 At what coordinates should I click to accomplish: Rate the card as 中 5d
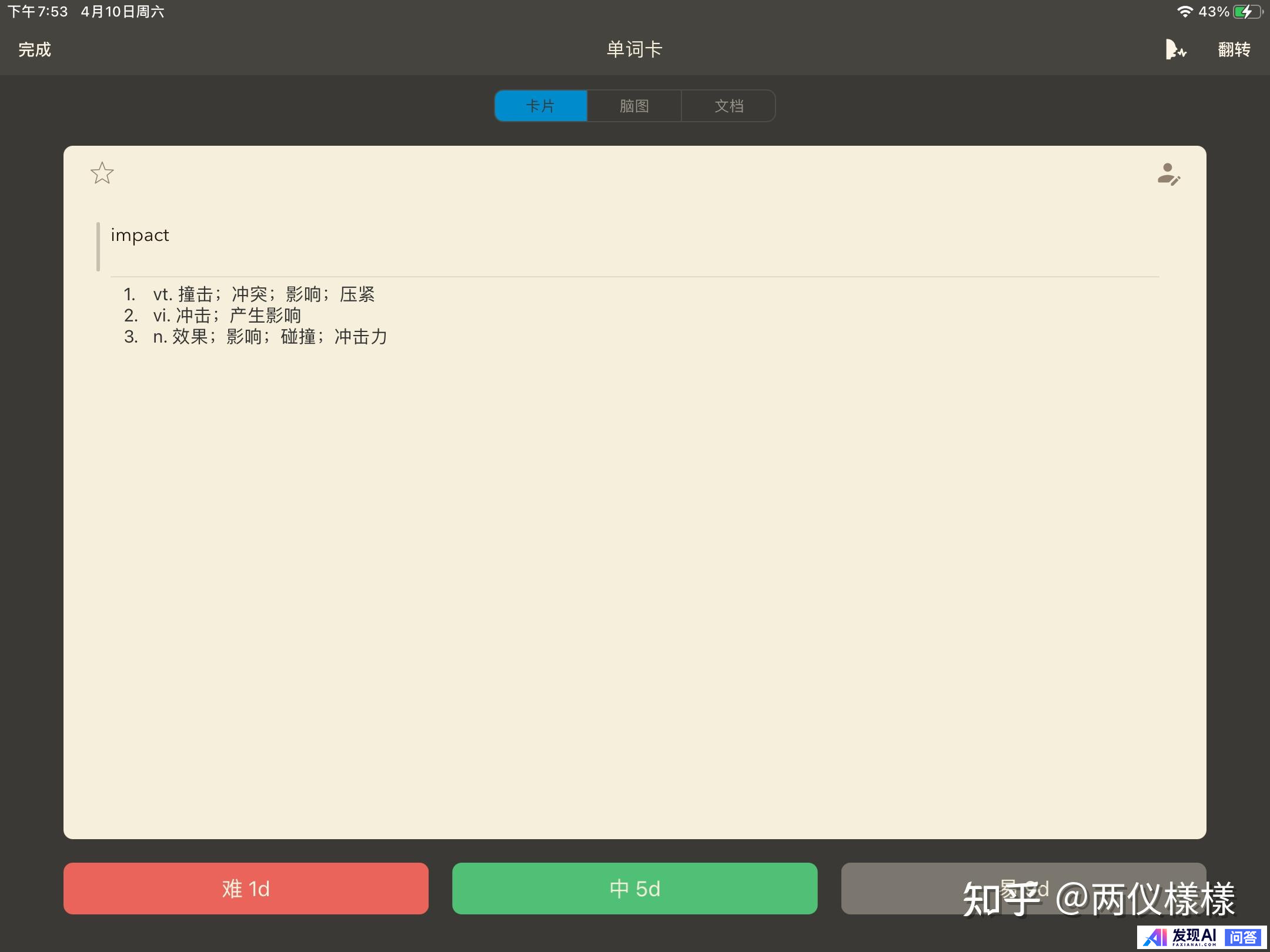634,889
